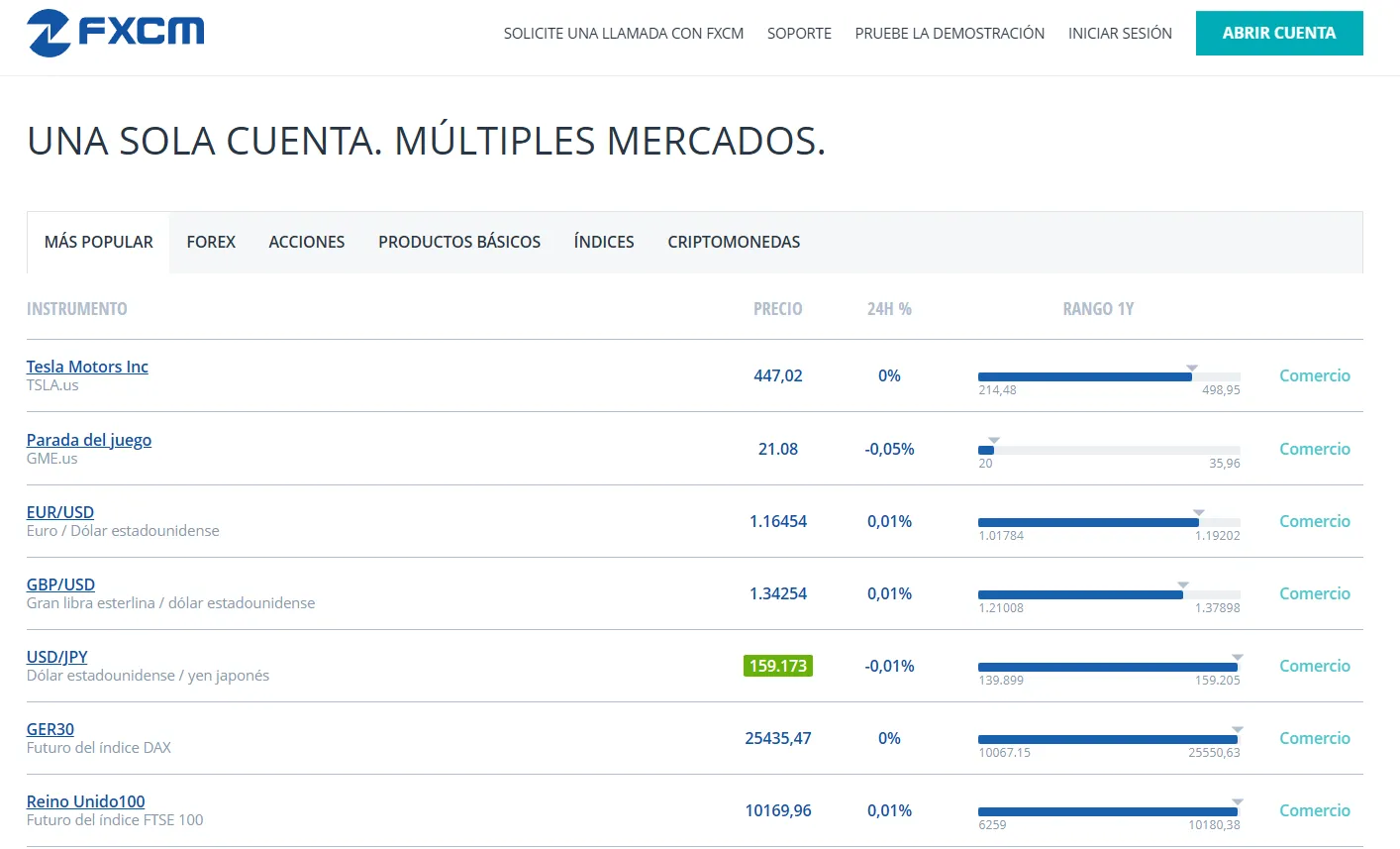
Task: Click the -0,01% change for USD/JPY
Action: pos(889,666)
